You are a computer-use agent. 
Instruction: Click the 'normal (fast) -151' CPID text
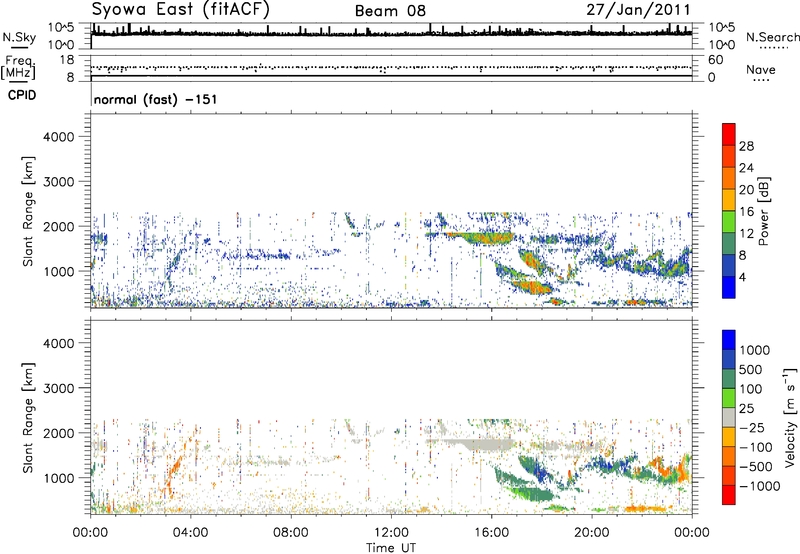click(x=156, y=99)
